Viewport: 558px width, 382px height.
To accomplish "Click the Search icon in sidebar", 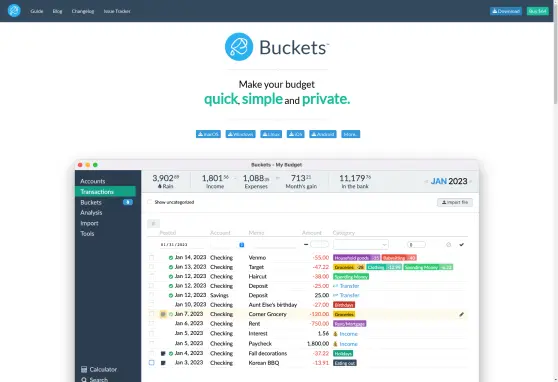I will point(84,380).
